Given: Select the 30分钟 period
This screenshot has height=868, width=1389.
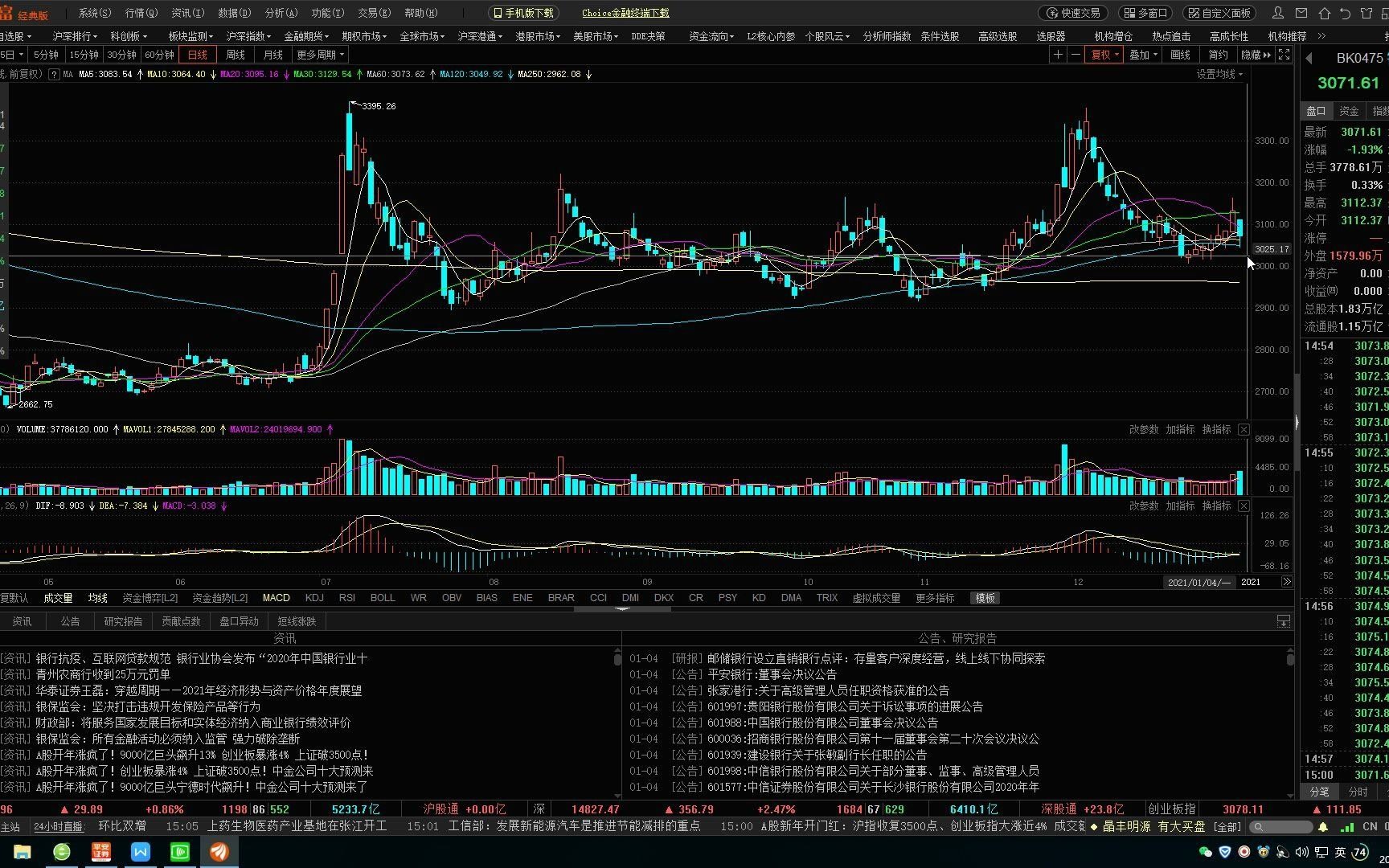Looking at the screenshot, I should pos(121,55).
